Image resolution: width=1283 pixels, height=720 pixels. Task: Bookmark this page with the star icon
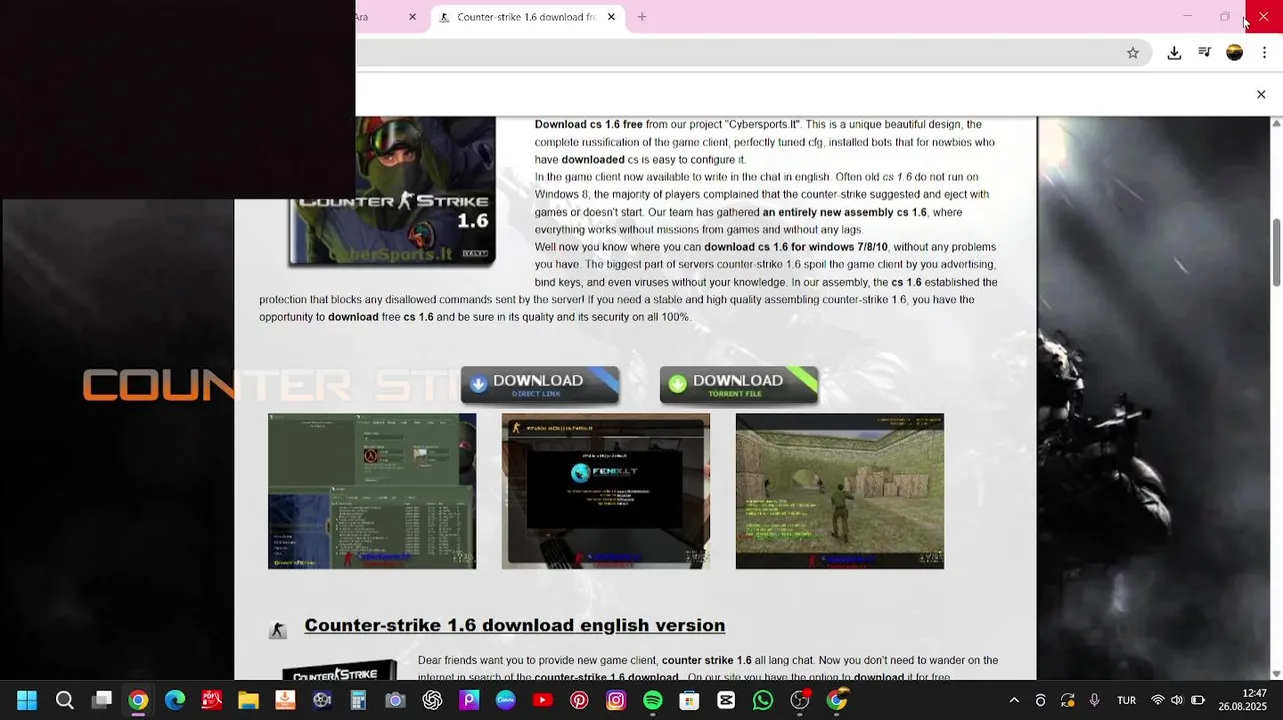[1133, 53]
